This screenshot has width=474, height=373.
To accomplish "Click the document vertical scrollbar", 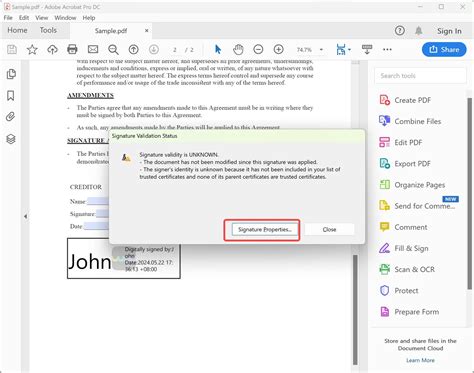I will click(x=356, y=310).
